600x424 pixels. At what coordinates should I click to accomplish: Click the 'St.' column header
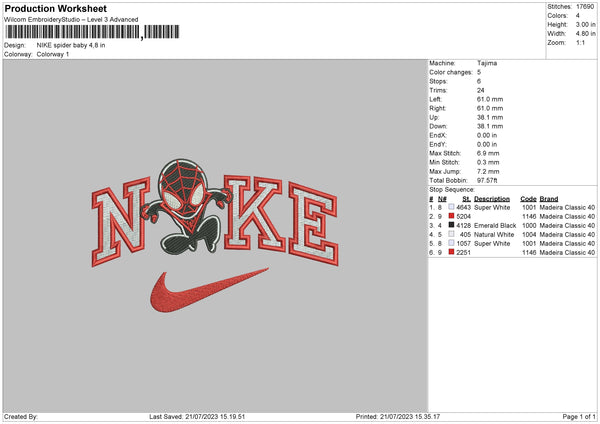(x=466, y=199)
